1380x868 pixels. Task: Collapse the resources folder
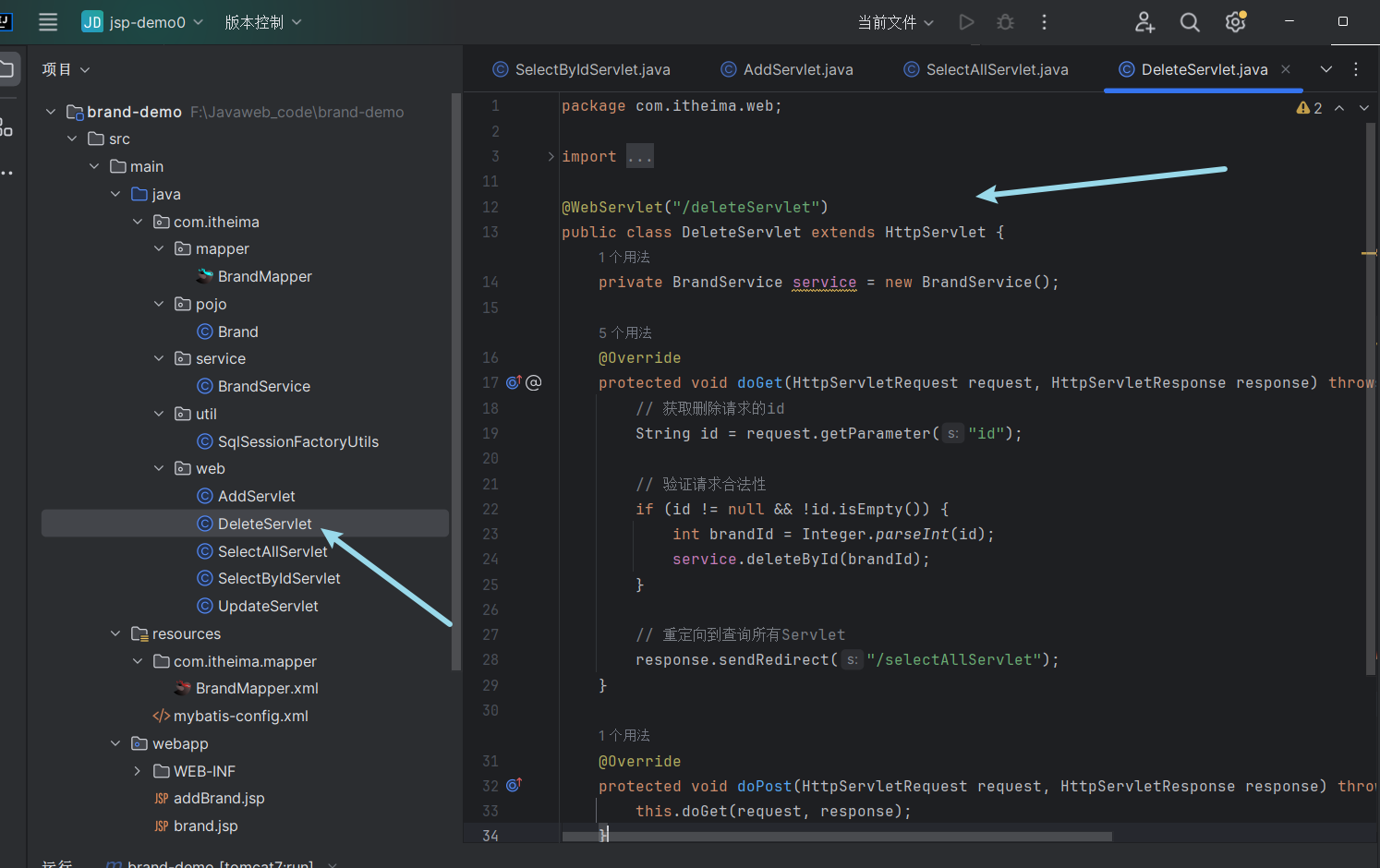pyautogui.click(x=115, y=633)
